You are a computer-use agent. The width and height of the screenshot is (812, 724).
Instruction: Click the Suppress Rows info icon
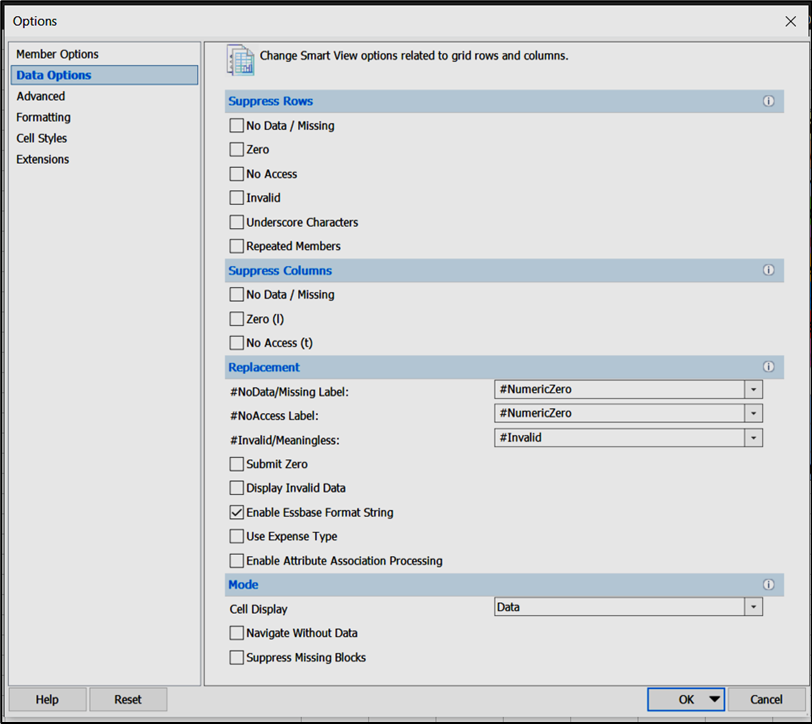(x=768, y=101)
